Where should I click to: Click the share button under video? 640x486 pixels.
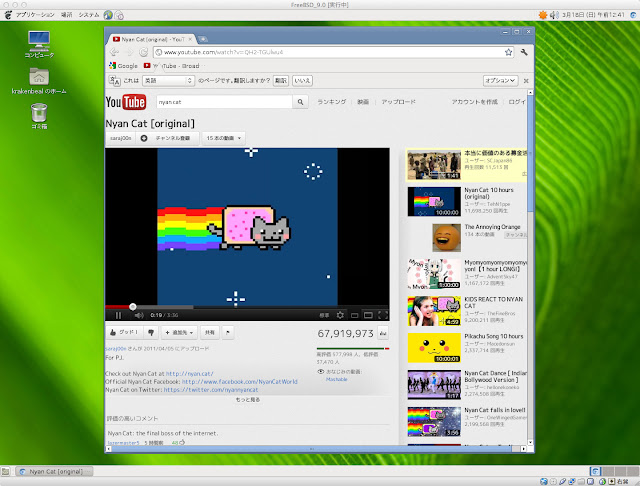pos(210,333)
